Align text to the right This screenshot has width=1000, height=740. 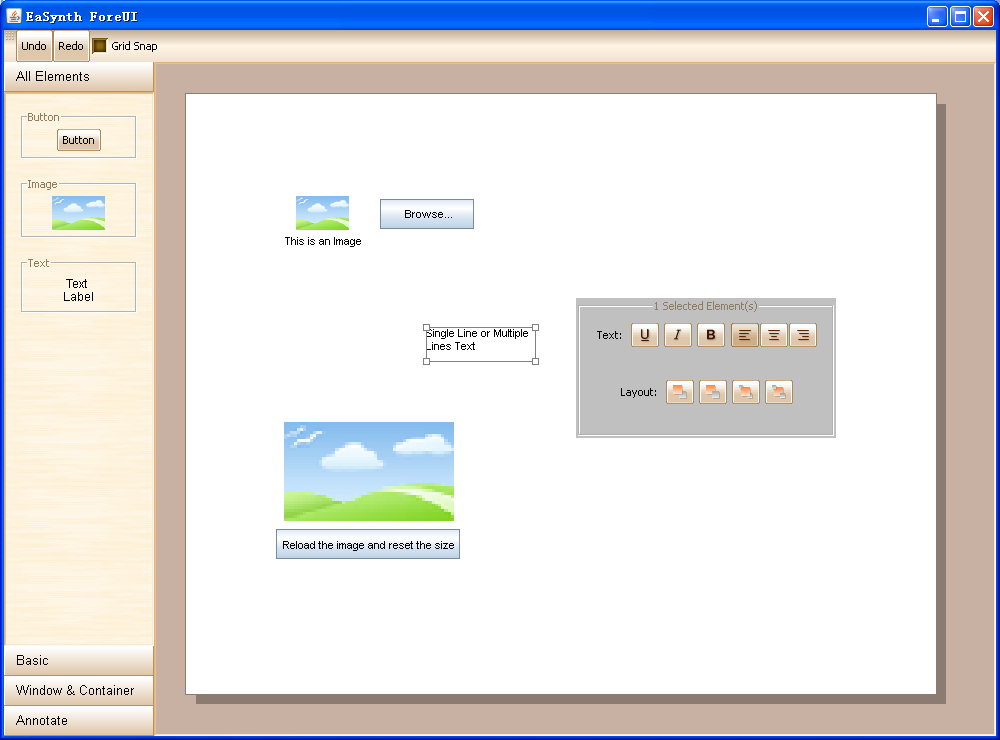coord(803,335)
